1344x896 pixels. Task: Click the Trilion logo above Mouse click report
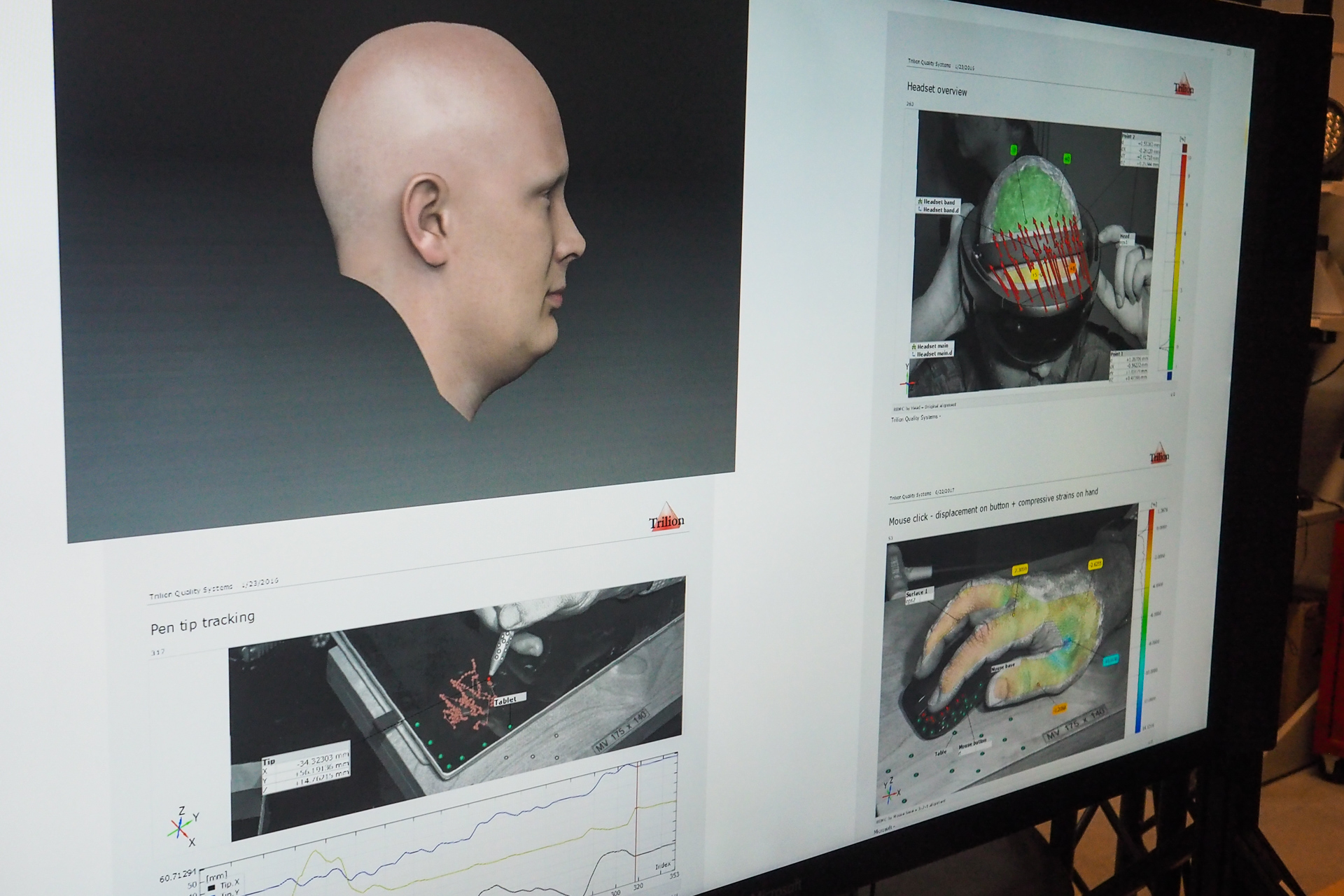point(1158,454)
